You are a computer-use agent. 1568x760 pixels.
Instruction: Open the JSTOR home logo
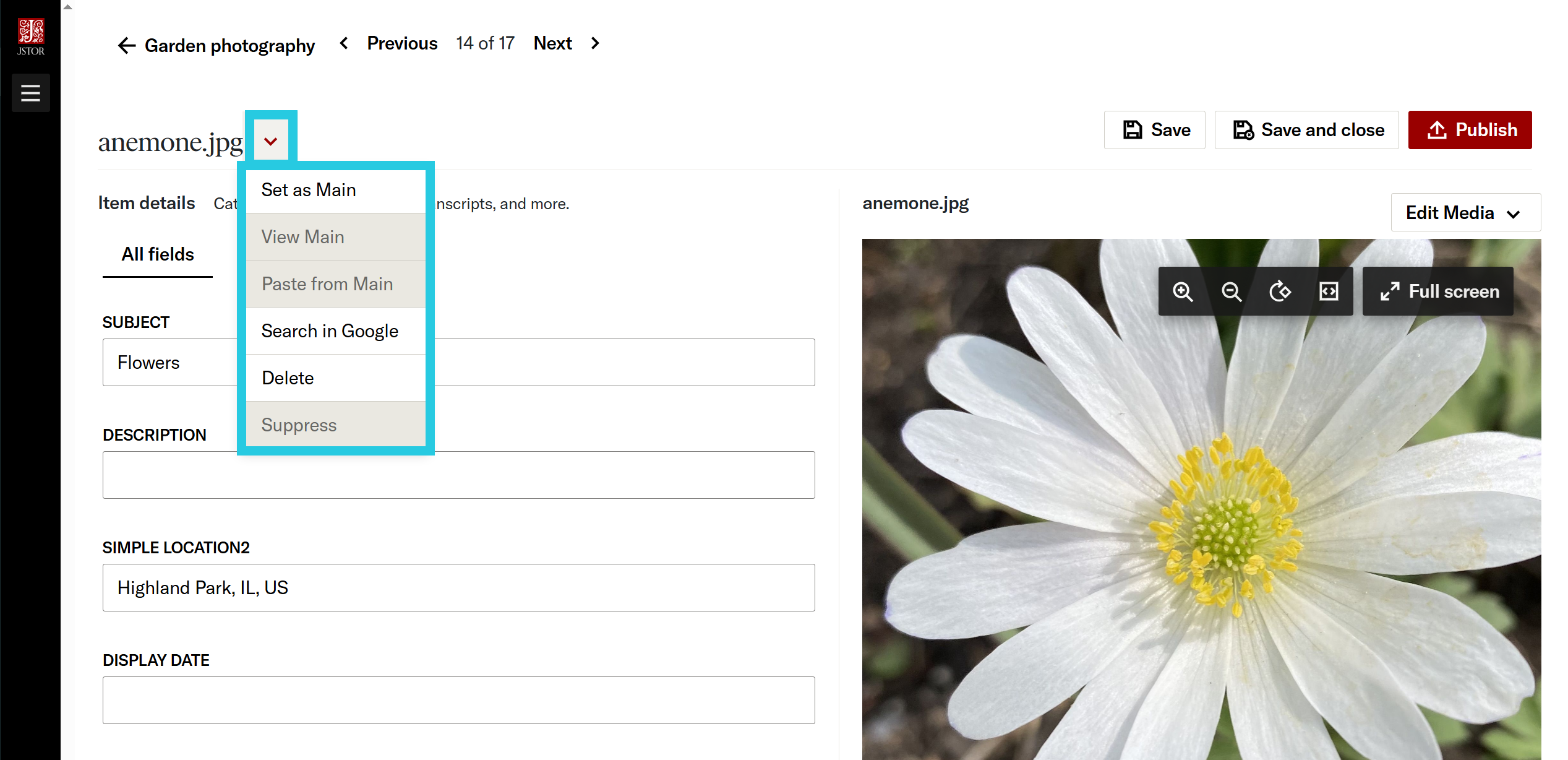[30, 37]
